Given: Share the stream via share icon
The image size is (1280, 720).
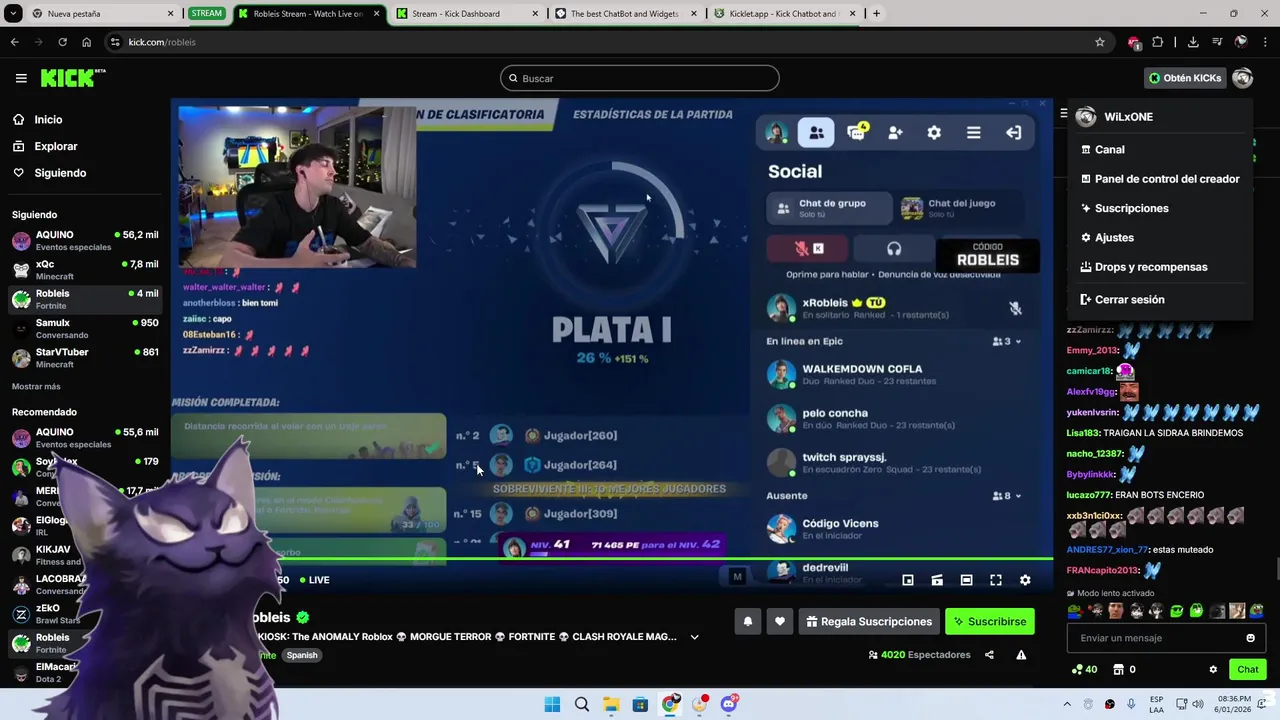Looking at the screenshot, I should coord(989,655).
